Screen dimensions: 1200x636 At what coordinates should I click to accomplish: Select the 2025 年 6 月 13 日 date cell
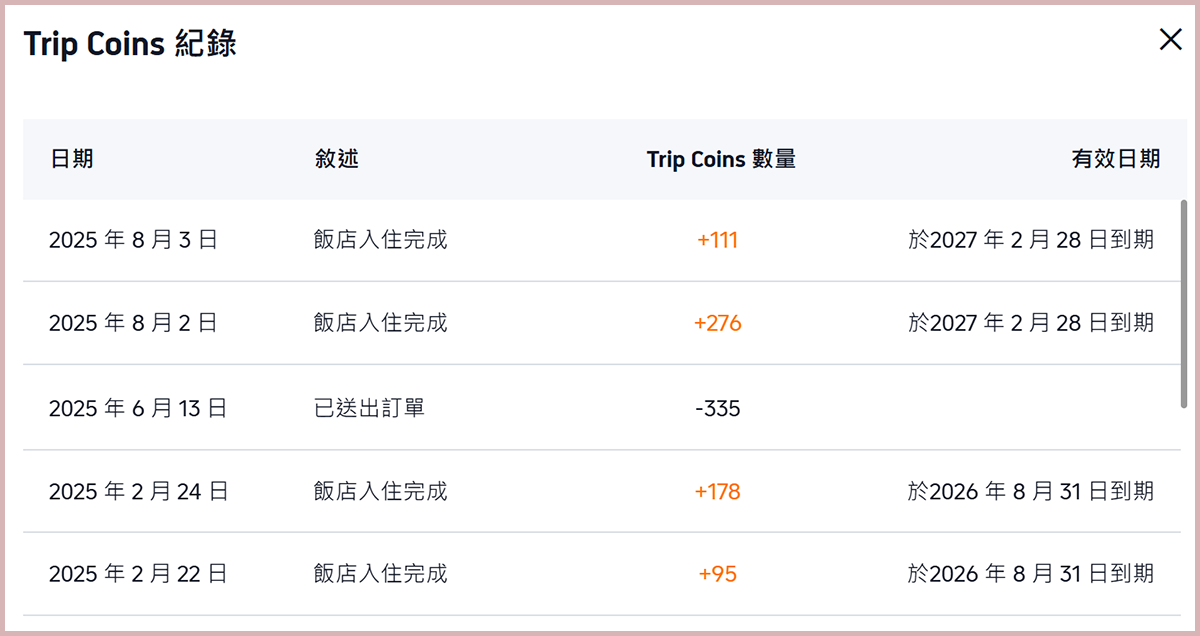point(138,408)
